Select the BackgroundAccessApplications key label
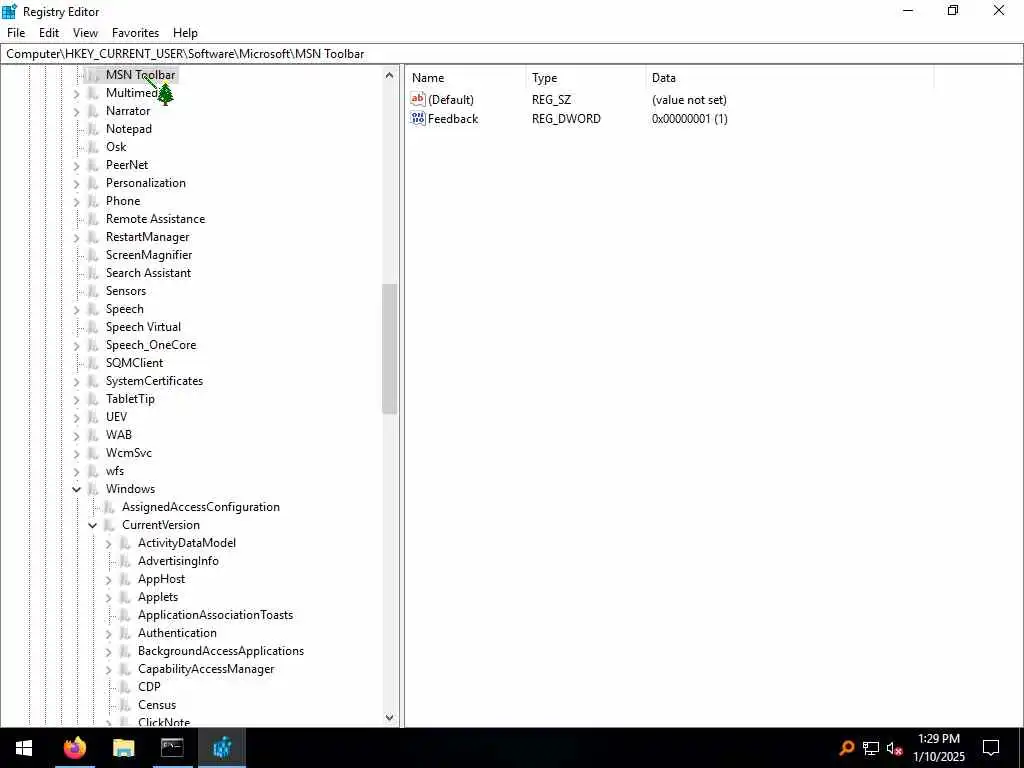1024x768 pixels. click(x=221, y=651)
